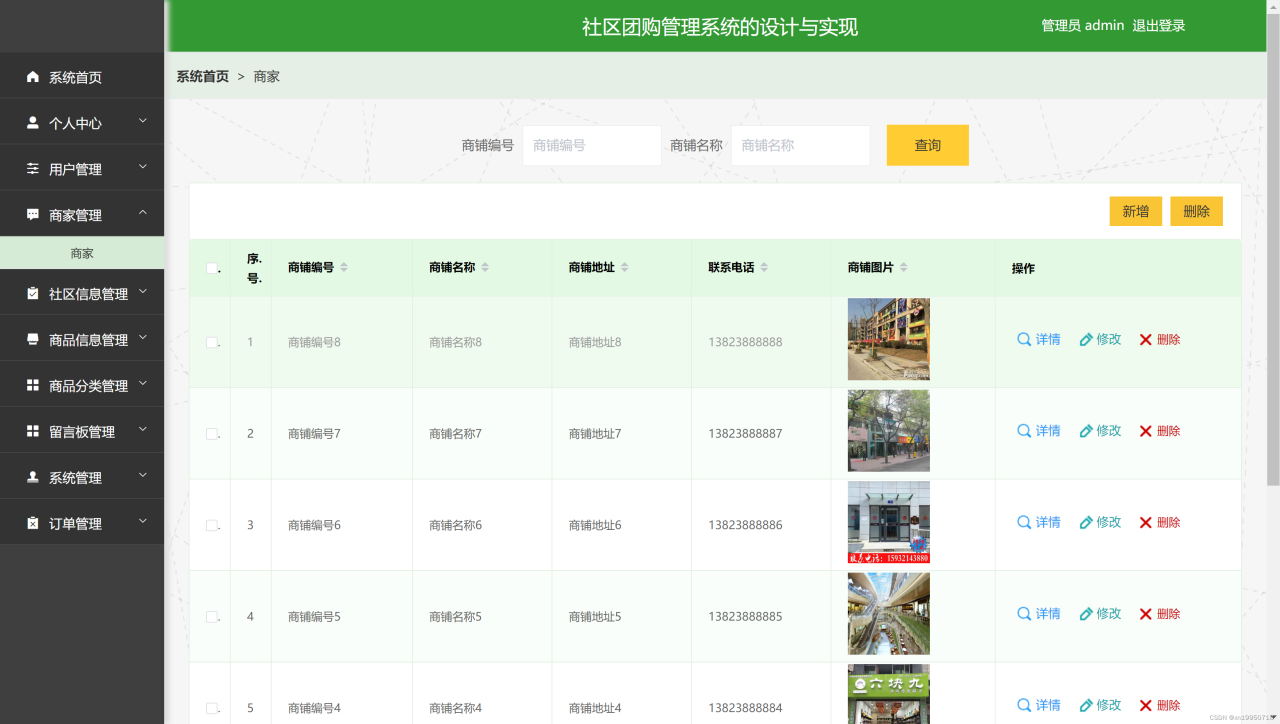Check the checkbox for row 商铺编号4

(212, 708)
